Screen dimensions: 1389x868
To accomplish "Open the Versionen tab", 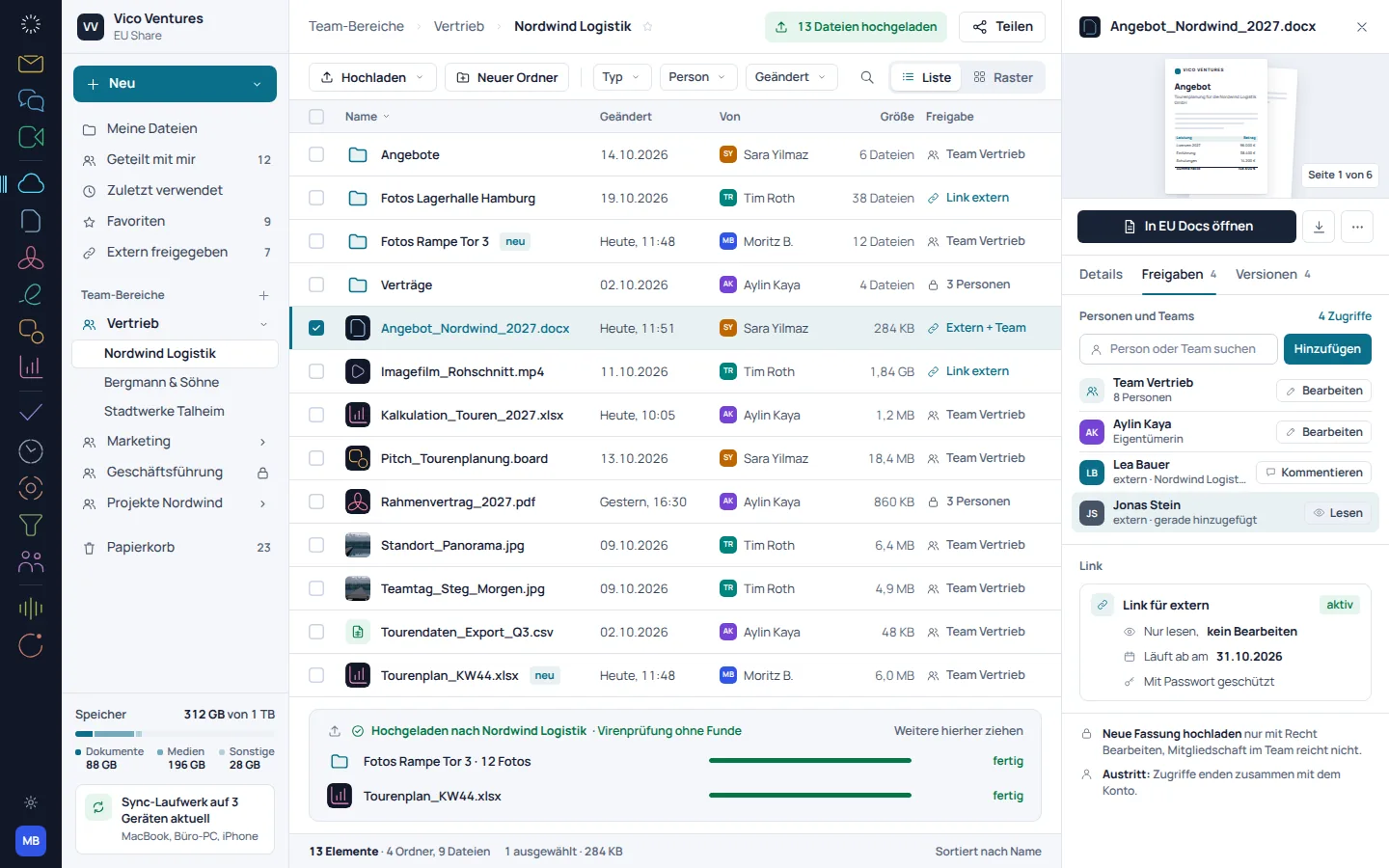I will pos(1273,275).
